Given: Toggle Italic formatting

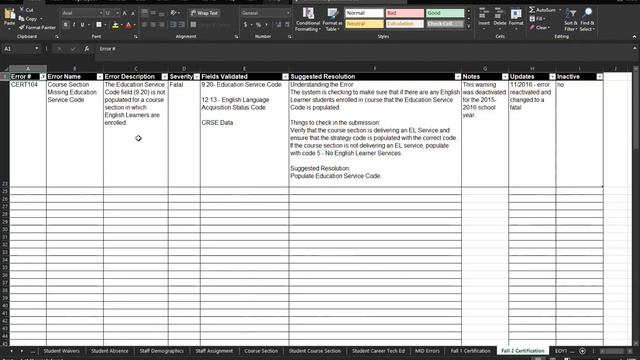Looking at the screenshot, I should pos(74,25).
